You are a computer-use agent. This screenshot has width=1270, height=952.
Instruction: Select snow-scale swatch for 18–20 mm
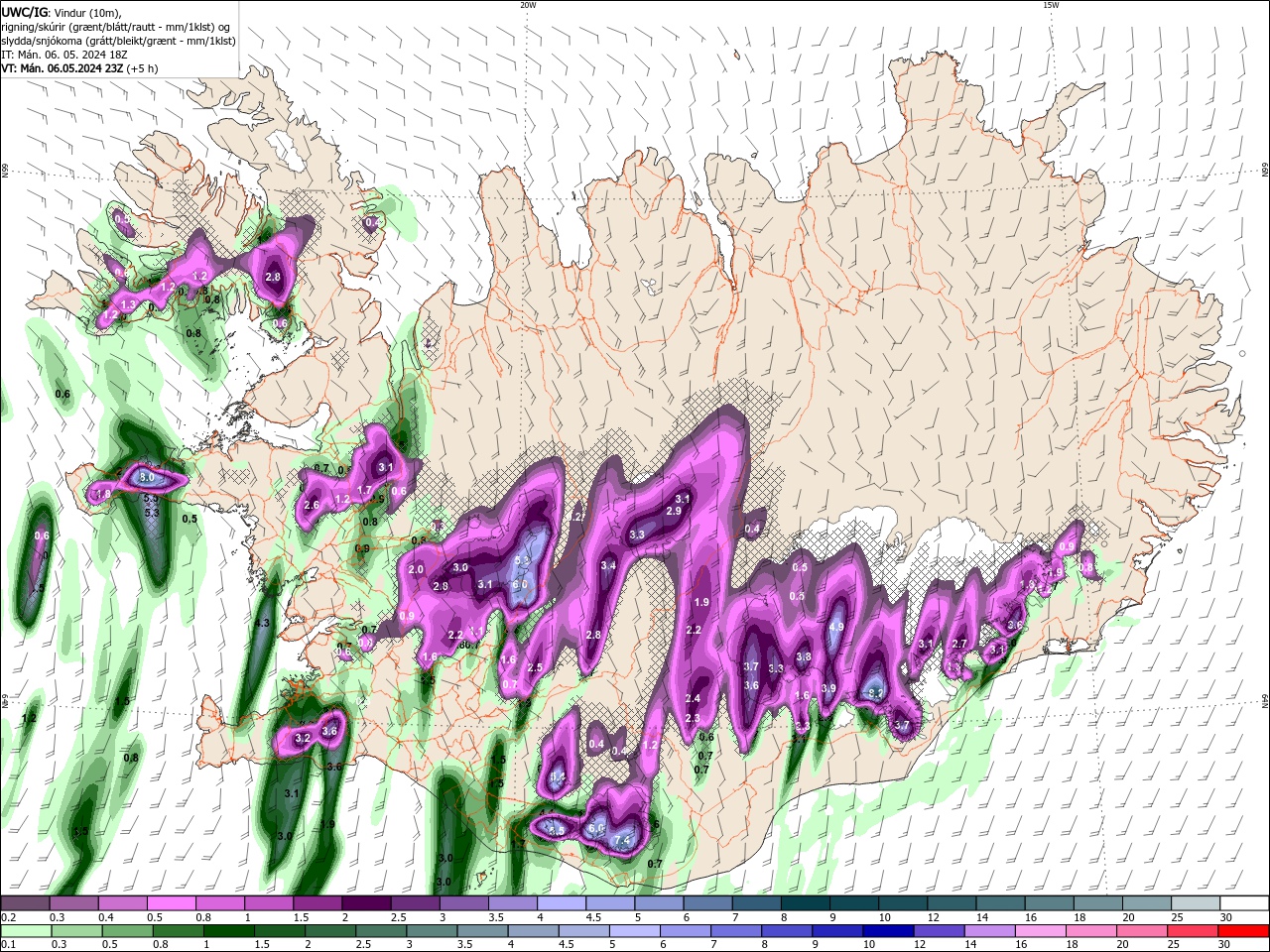pos(1097,903)
